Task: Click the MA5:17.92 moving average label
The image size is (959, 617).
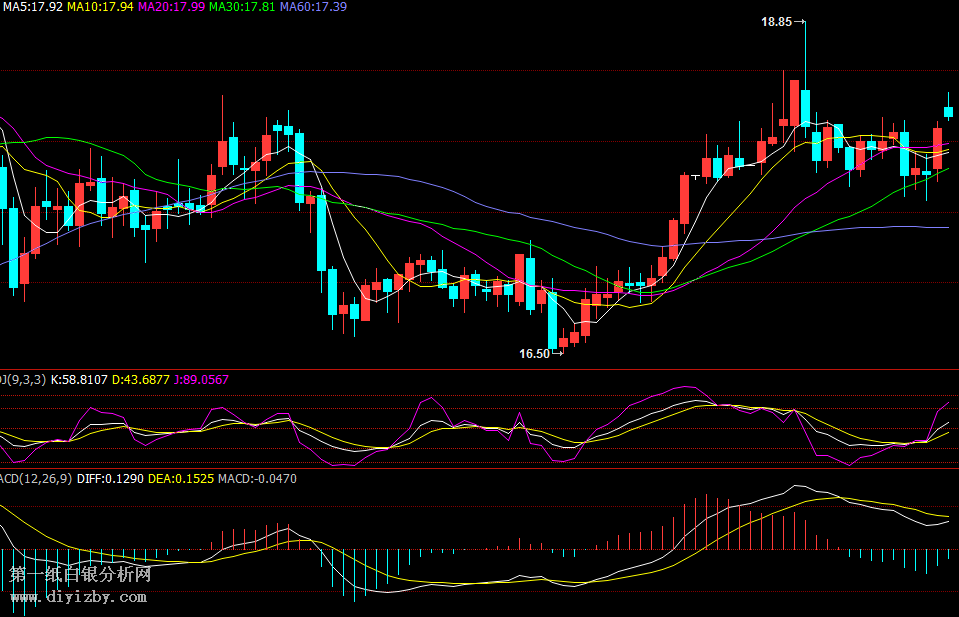Action: point(32,7)
